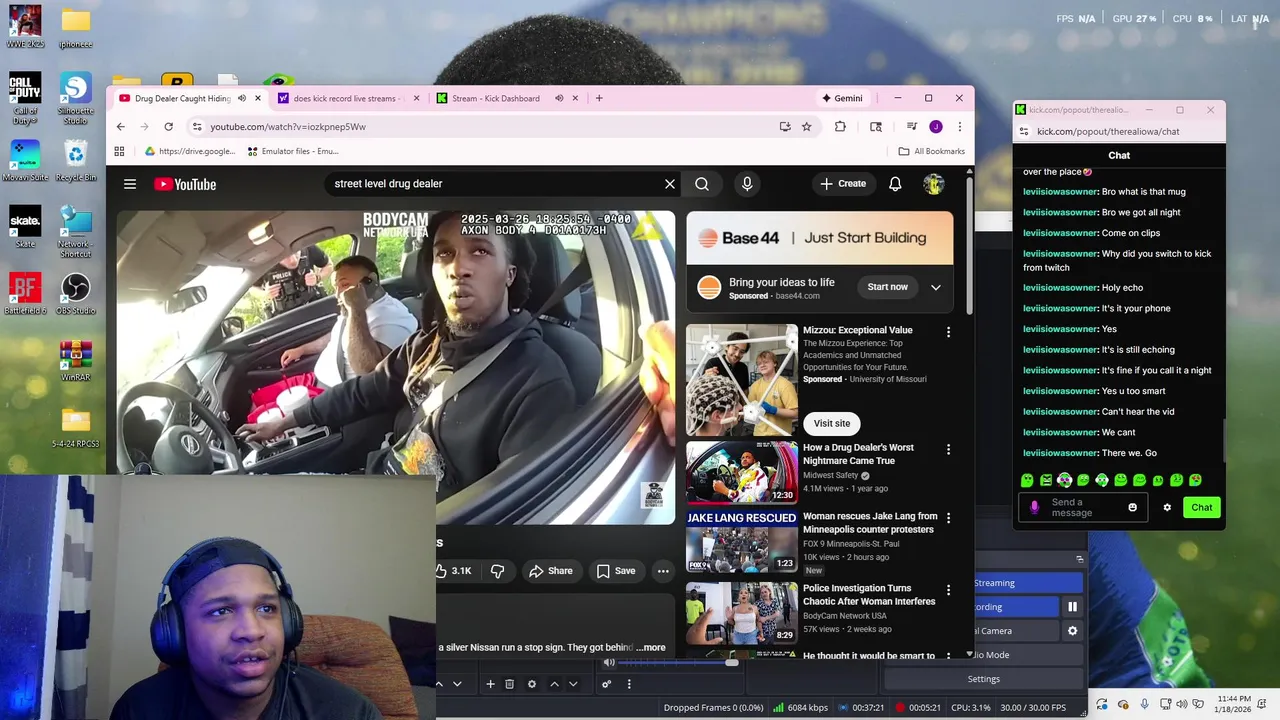Open All Bookmarks folder
Screen dimensions: 1280x720
click(x=932, y=151)
